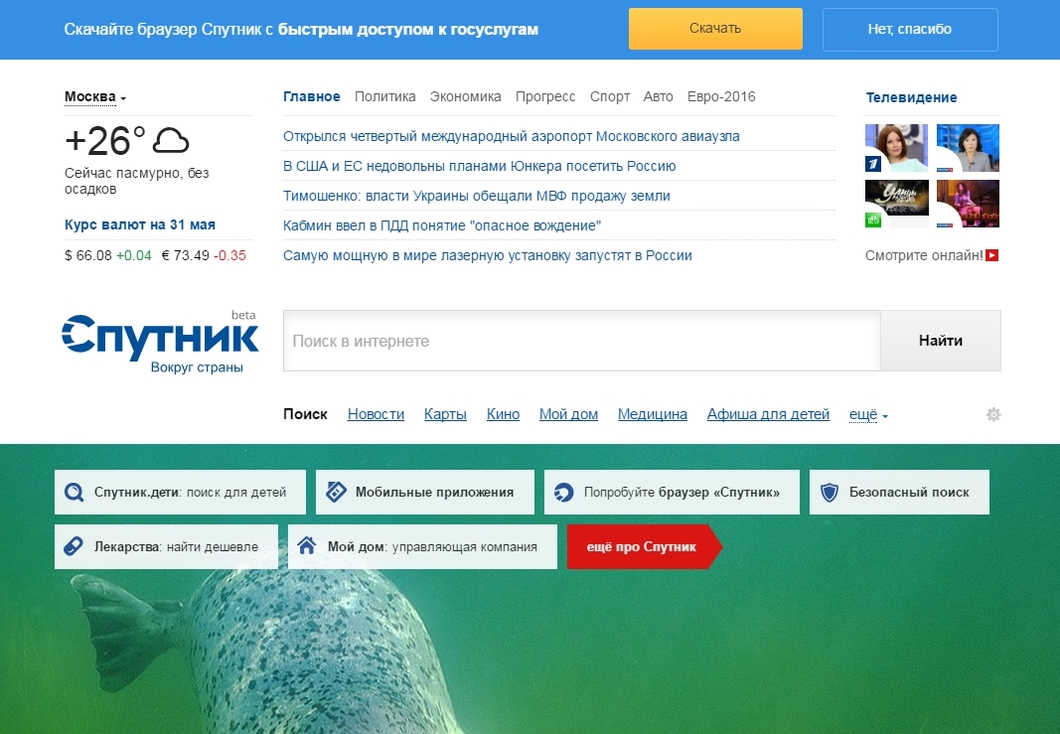
Task: Switch to Евро-2016 news tab
Action: pyautogui.click(x=721, y=97)
